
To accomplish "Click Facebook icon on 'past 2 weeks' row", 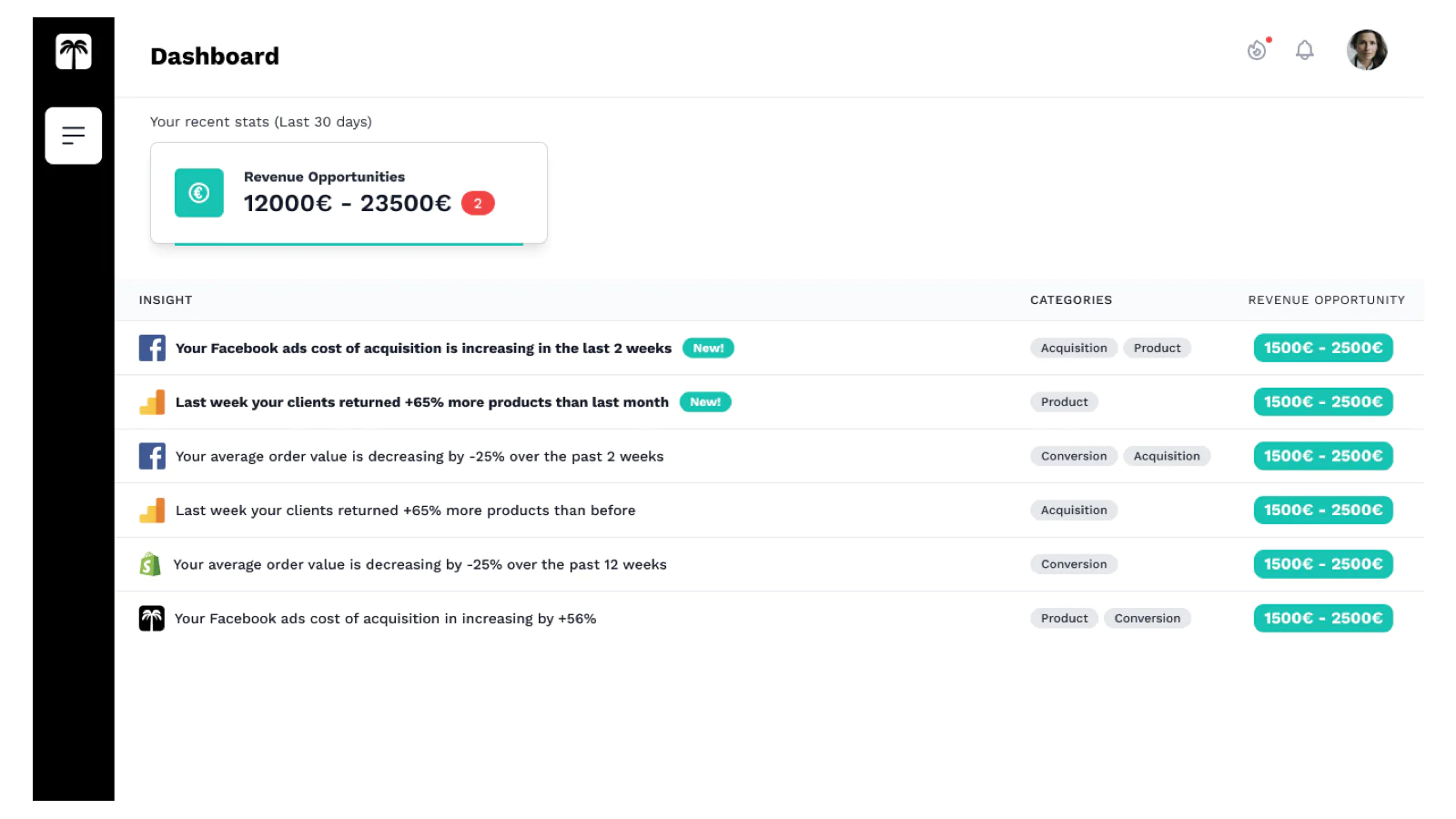I will click(x=152, y=456).
